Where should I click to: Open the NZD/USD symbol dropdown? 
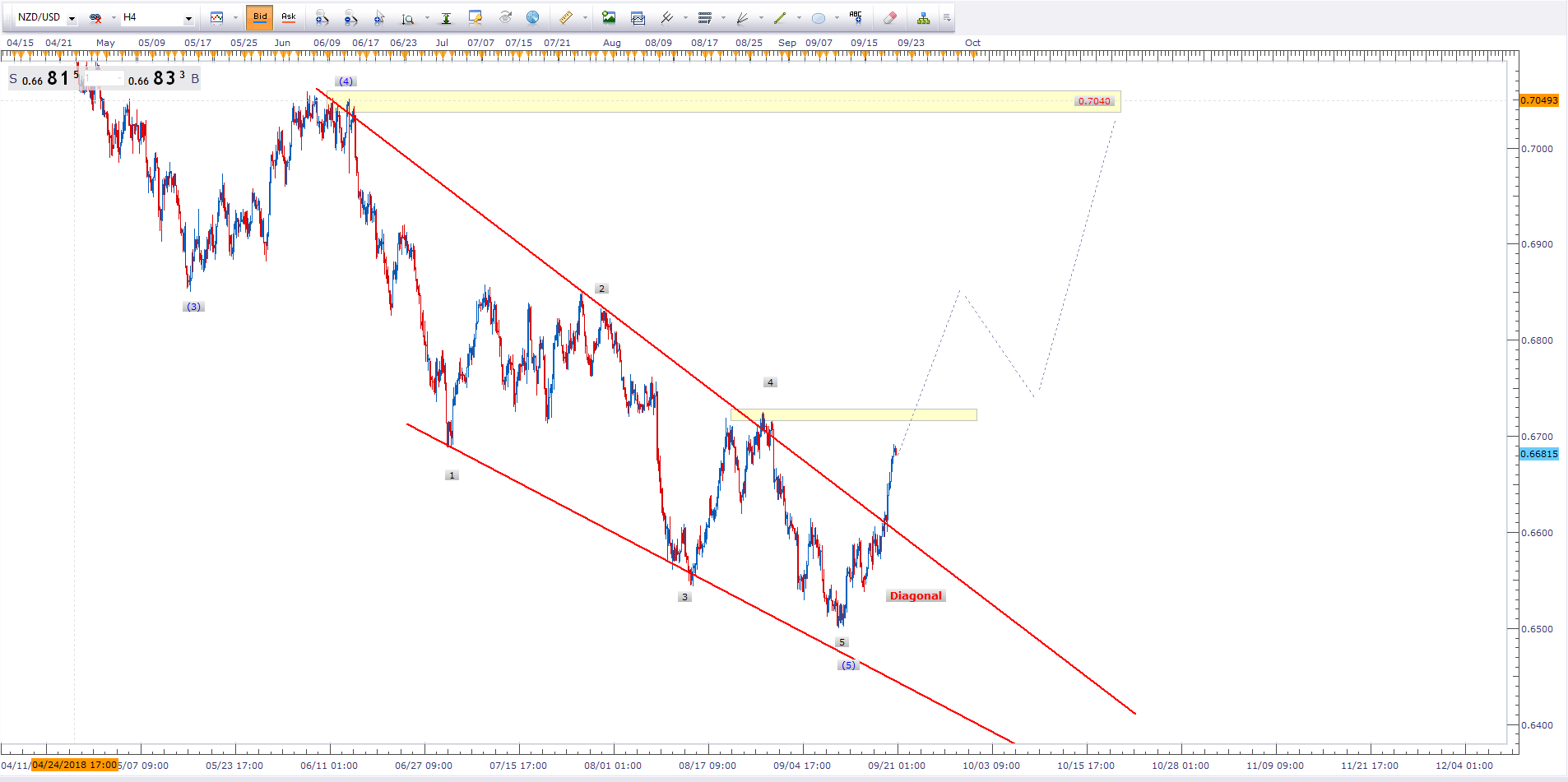72,18
